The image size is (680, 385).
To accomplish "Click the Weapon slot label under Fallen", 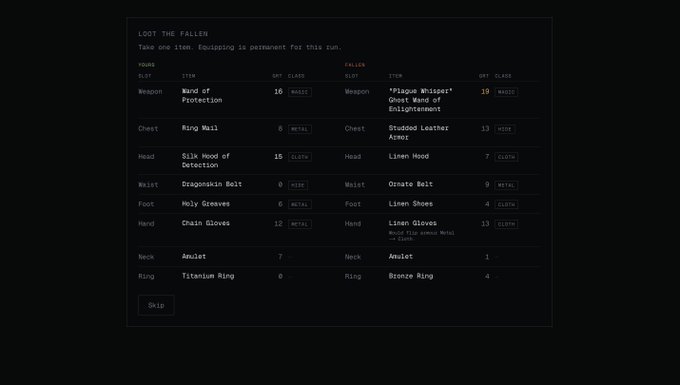I will [x=357, y=92].
